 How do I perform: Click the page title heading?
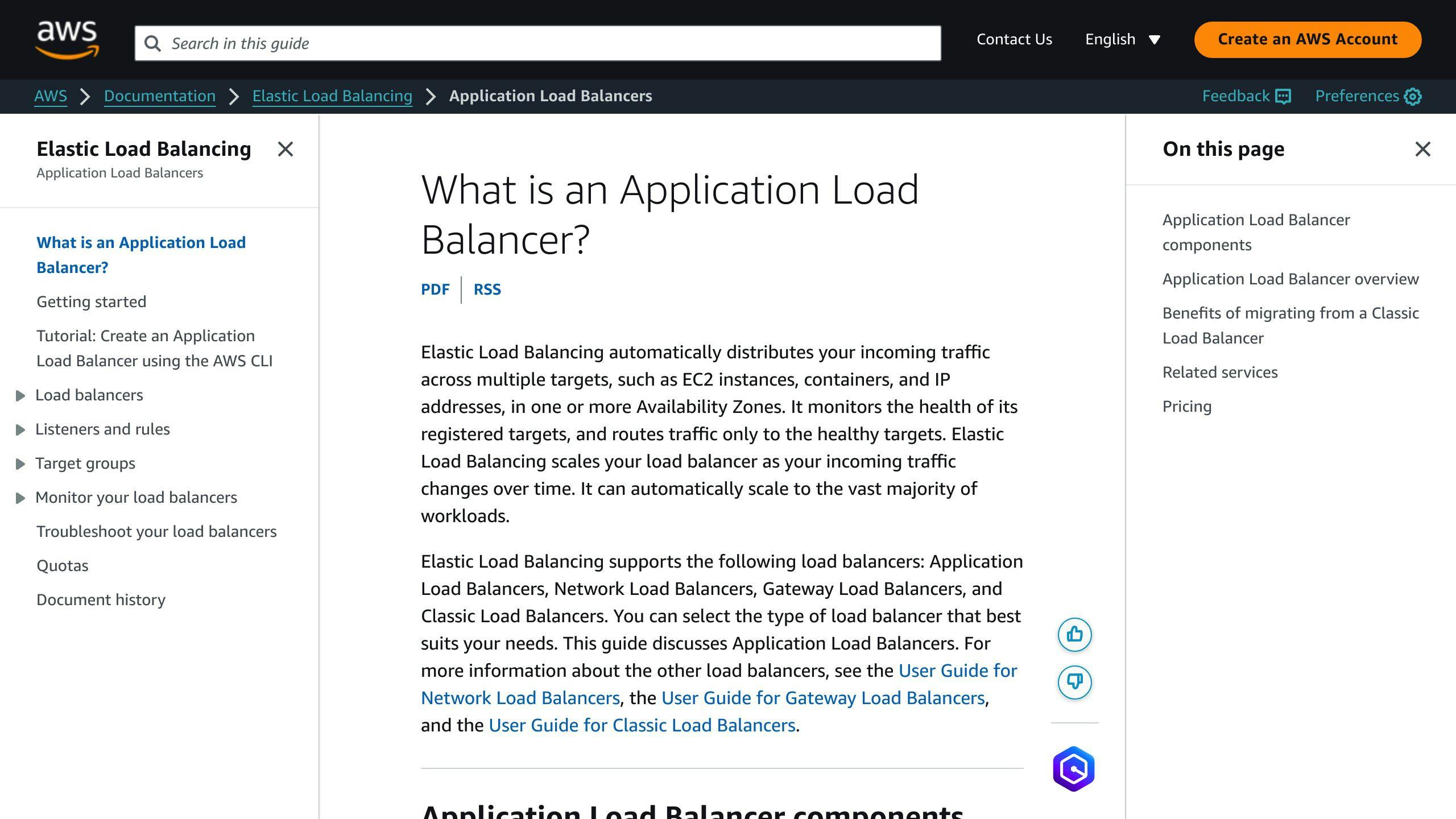pyautogui.click(x=670, y=214)
